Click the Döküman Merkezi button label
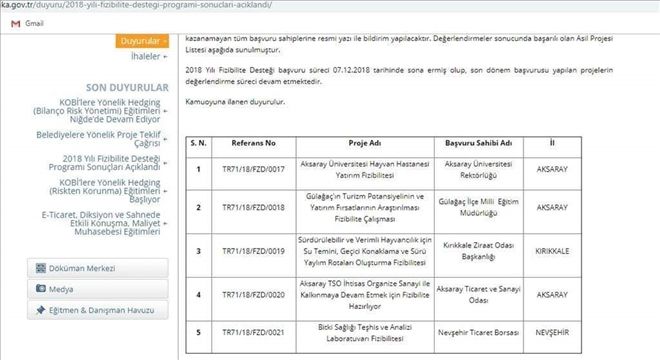Image resolution: width=660 pixels, height=360 pixels. tap(82, 268)
